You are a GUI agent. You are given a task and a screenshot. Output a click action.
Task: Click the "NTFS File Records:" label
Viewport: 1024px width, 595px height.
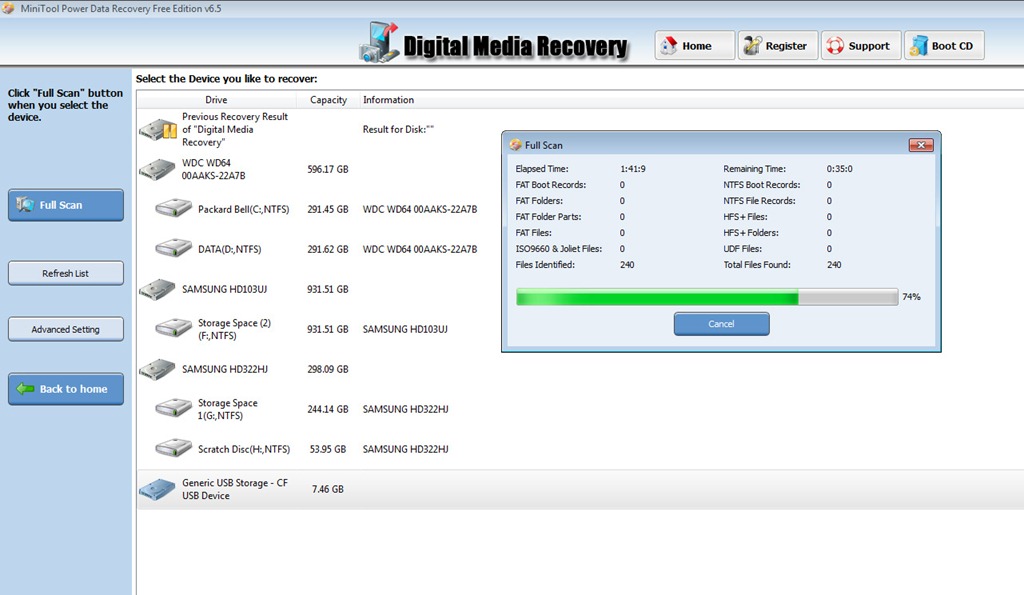(760, 201)
